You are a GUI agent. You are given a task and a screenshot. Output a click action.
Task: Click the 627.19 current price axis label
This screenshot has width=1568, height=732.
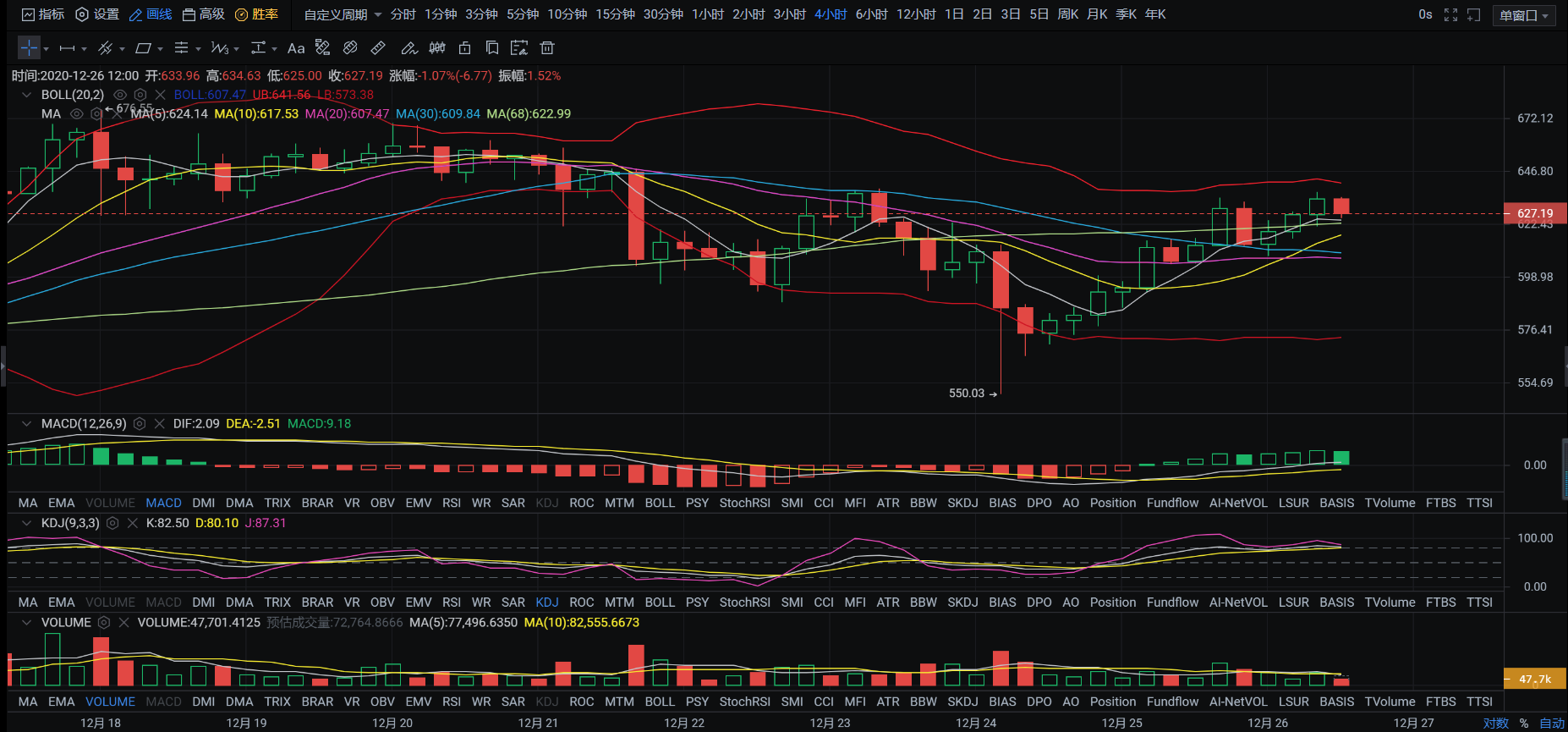1534,213
